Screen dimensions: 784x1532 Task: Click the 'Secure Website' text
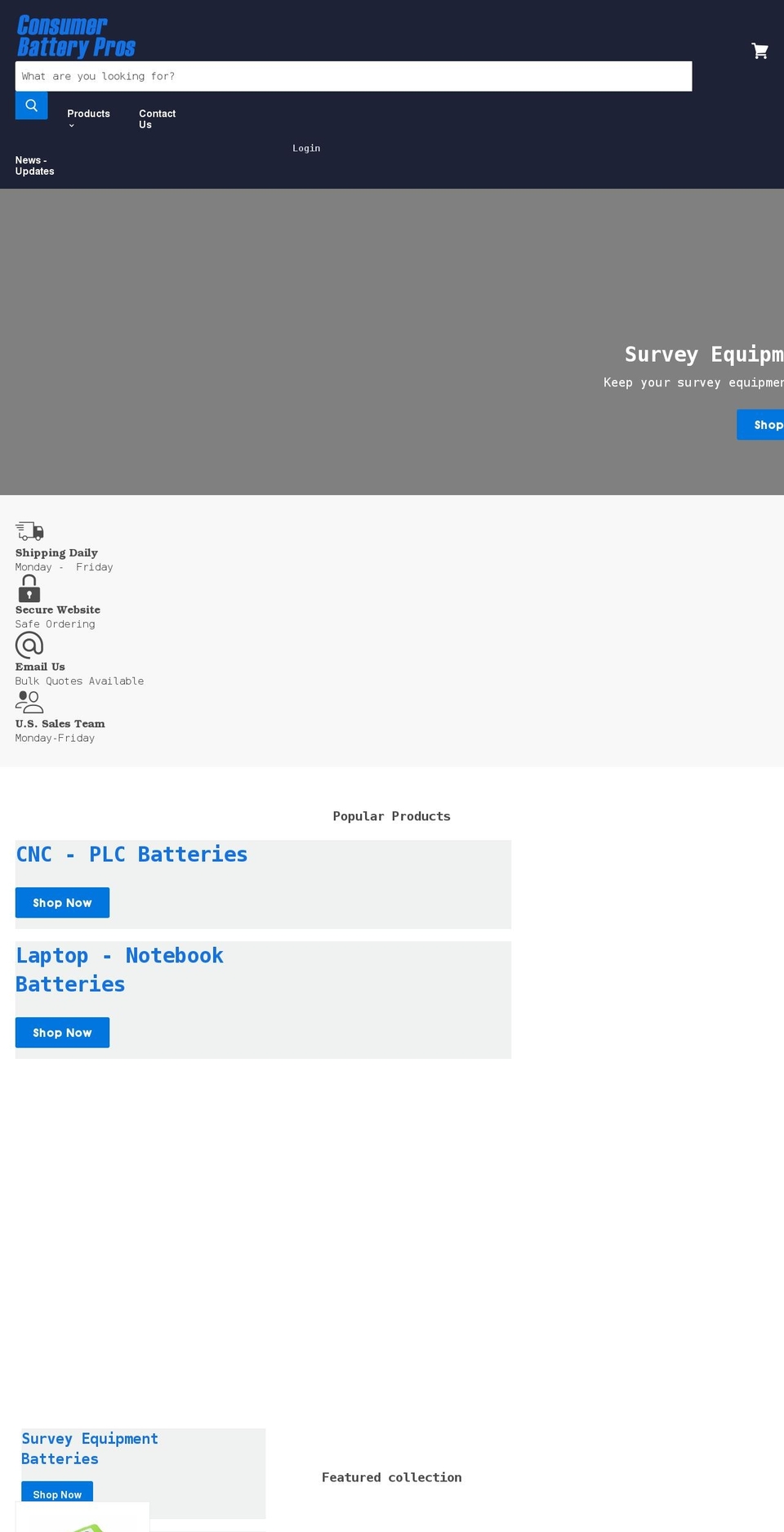point(58,610)
